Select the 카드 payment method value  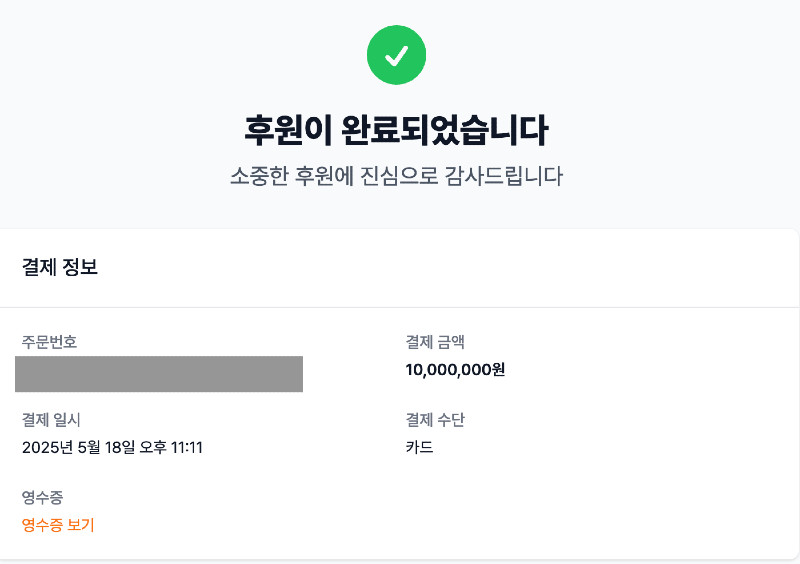tap(419, 448)
